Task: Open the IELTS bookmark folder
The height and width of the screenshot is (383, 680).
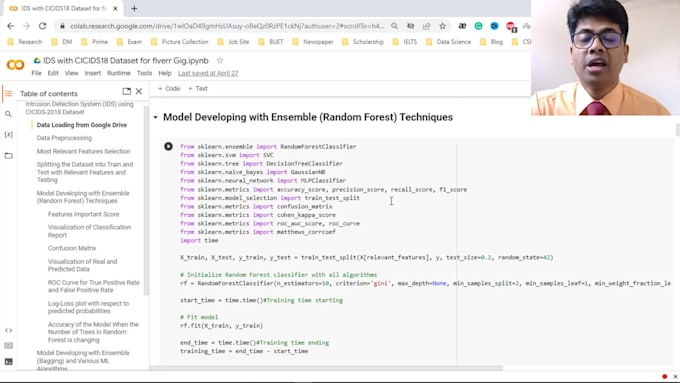Action: click(405, 42)
